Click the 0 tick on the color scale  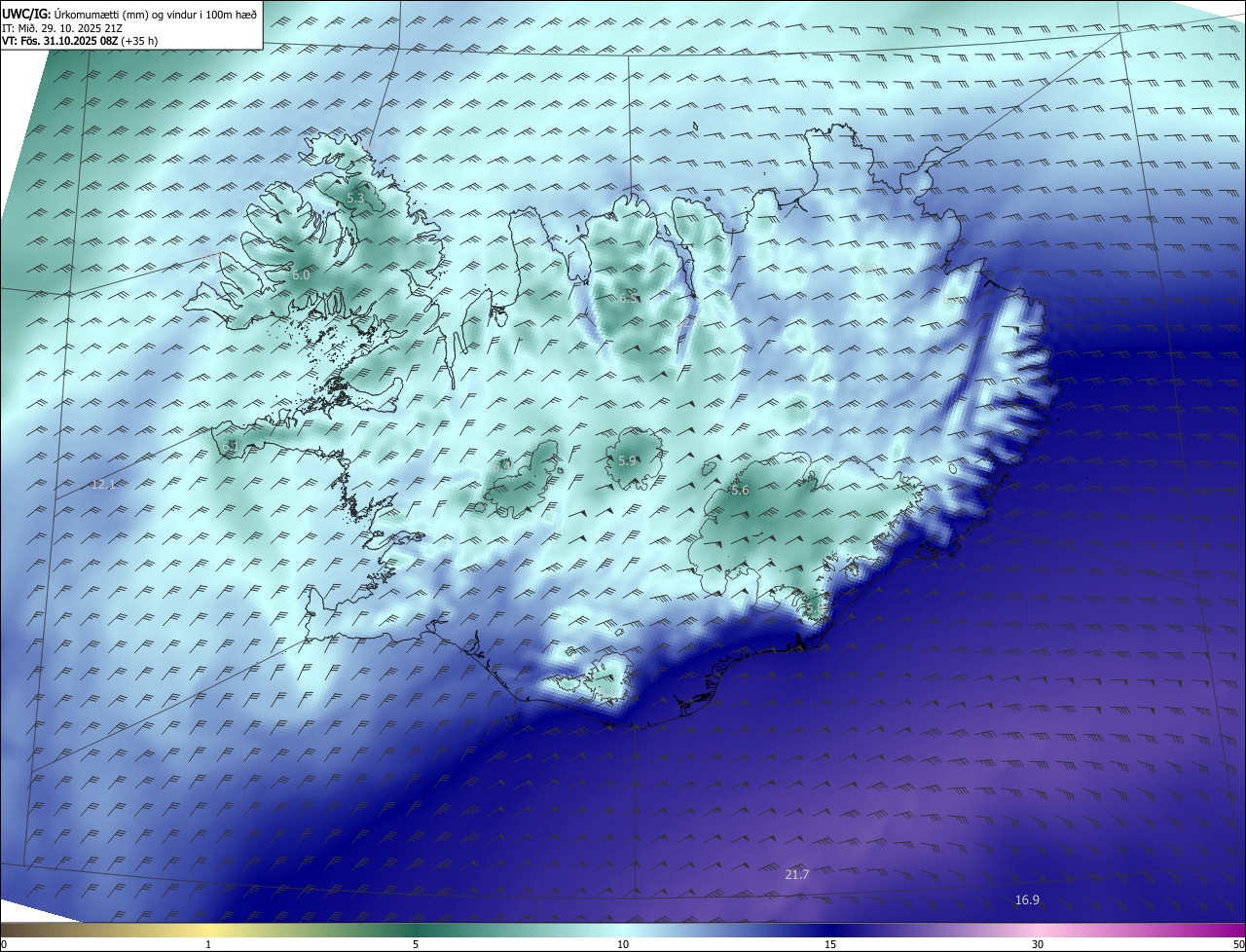click(4, 944)
